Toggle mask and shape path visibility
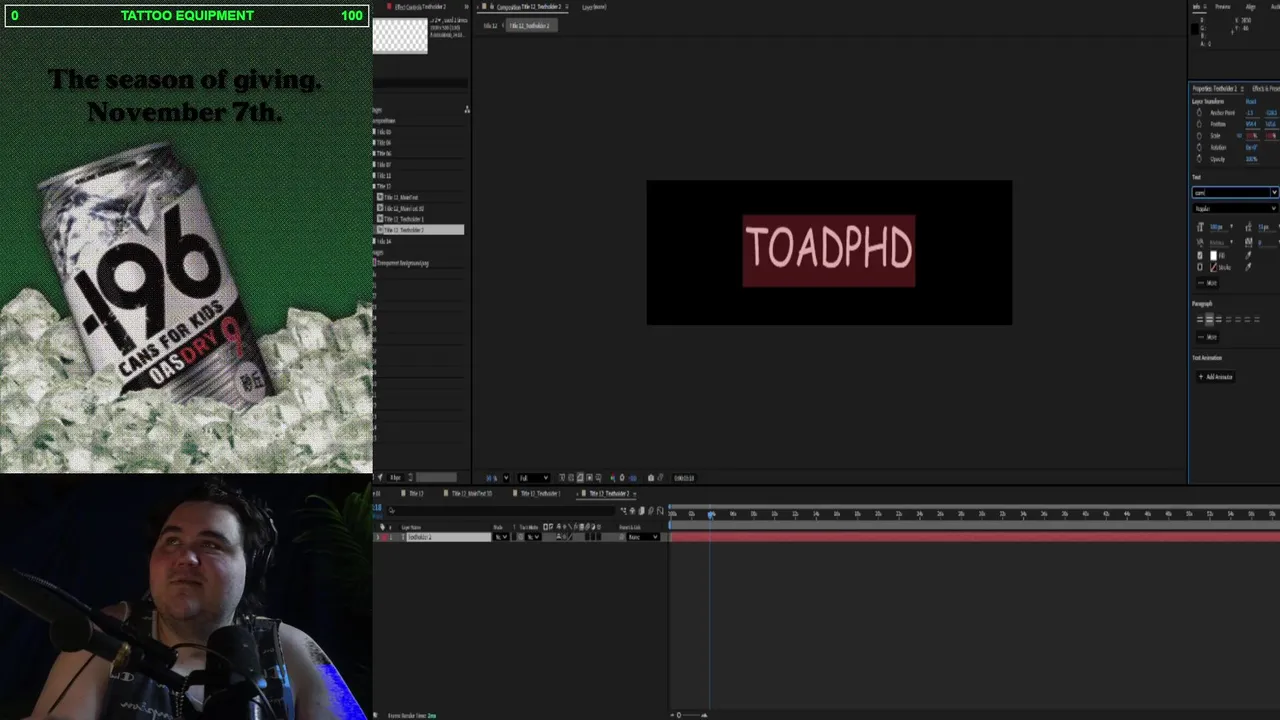This screenshot has width=1280, height=720. 580,478
